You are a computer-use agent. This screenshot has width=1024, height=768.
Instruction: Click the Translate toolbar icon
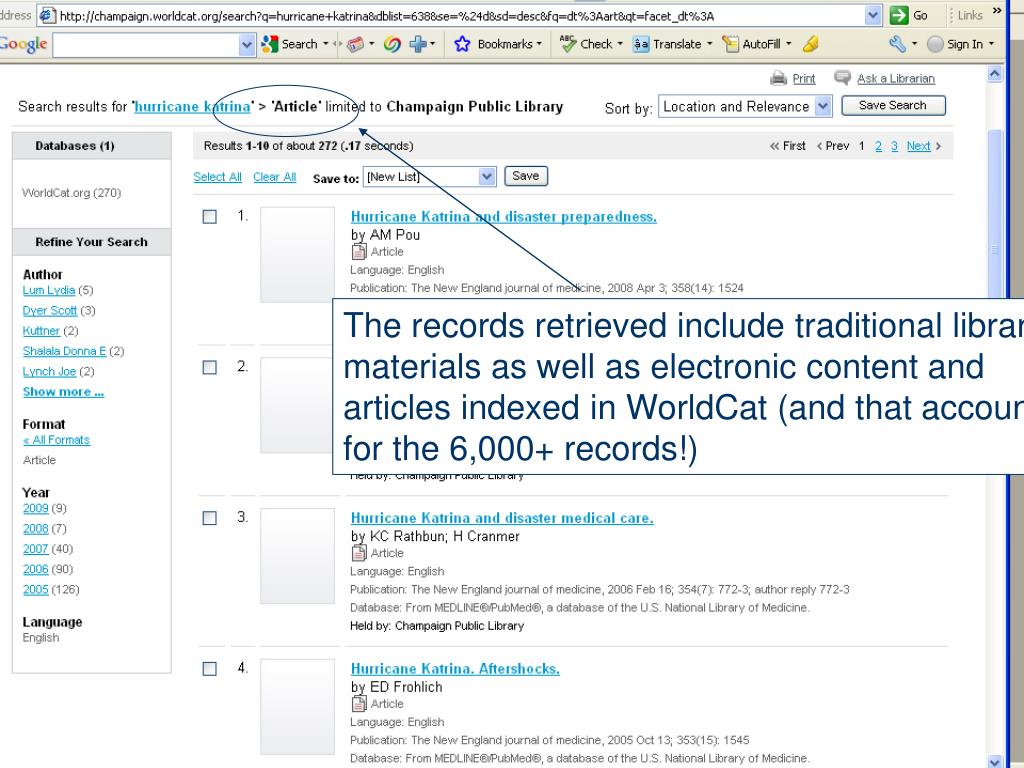pos(641,44)
